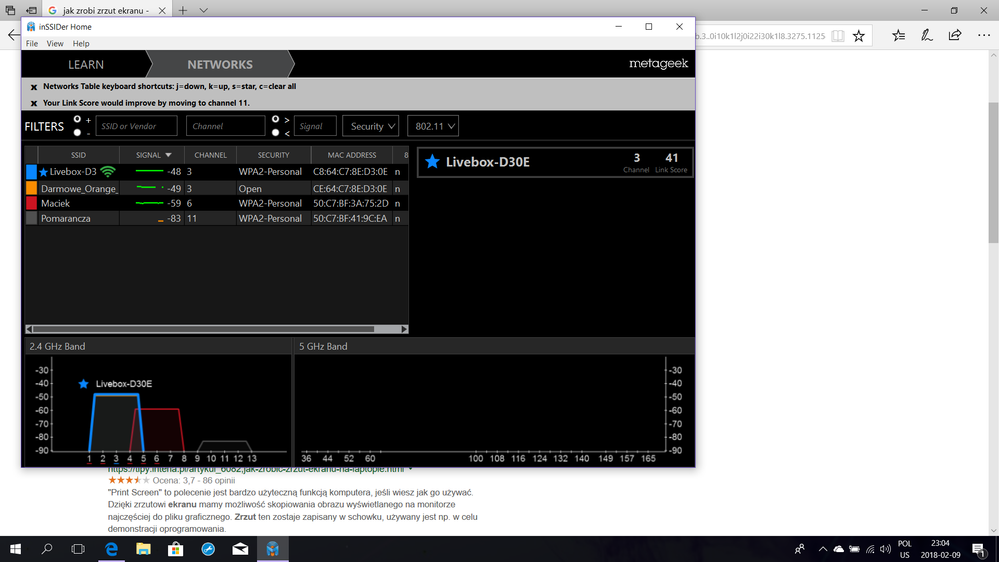This screenshot has height=562, width=999.
Task: Click the blue star next to Livebox-D3
Action: [43, 172]
